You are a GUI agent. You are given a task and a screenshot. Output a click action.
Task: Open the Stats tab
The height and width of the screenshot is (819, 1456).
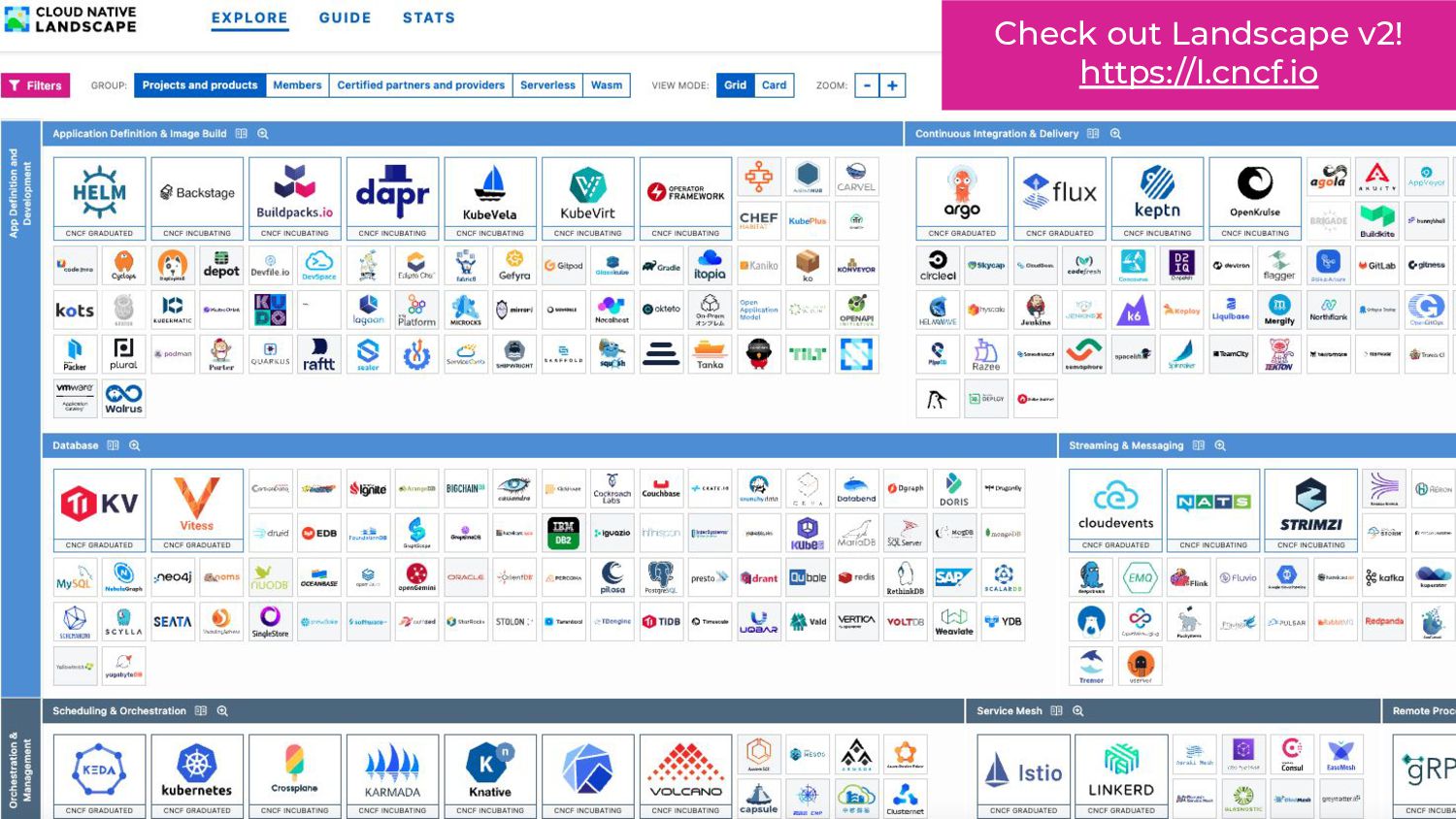[x=429, y=17]
